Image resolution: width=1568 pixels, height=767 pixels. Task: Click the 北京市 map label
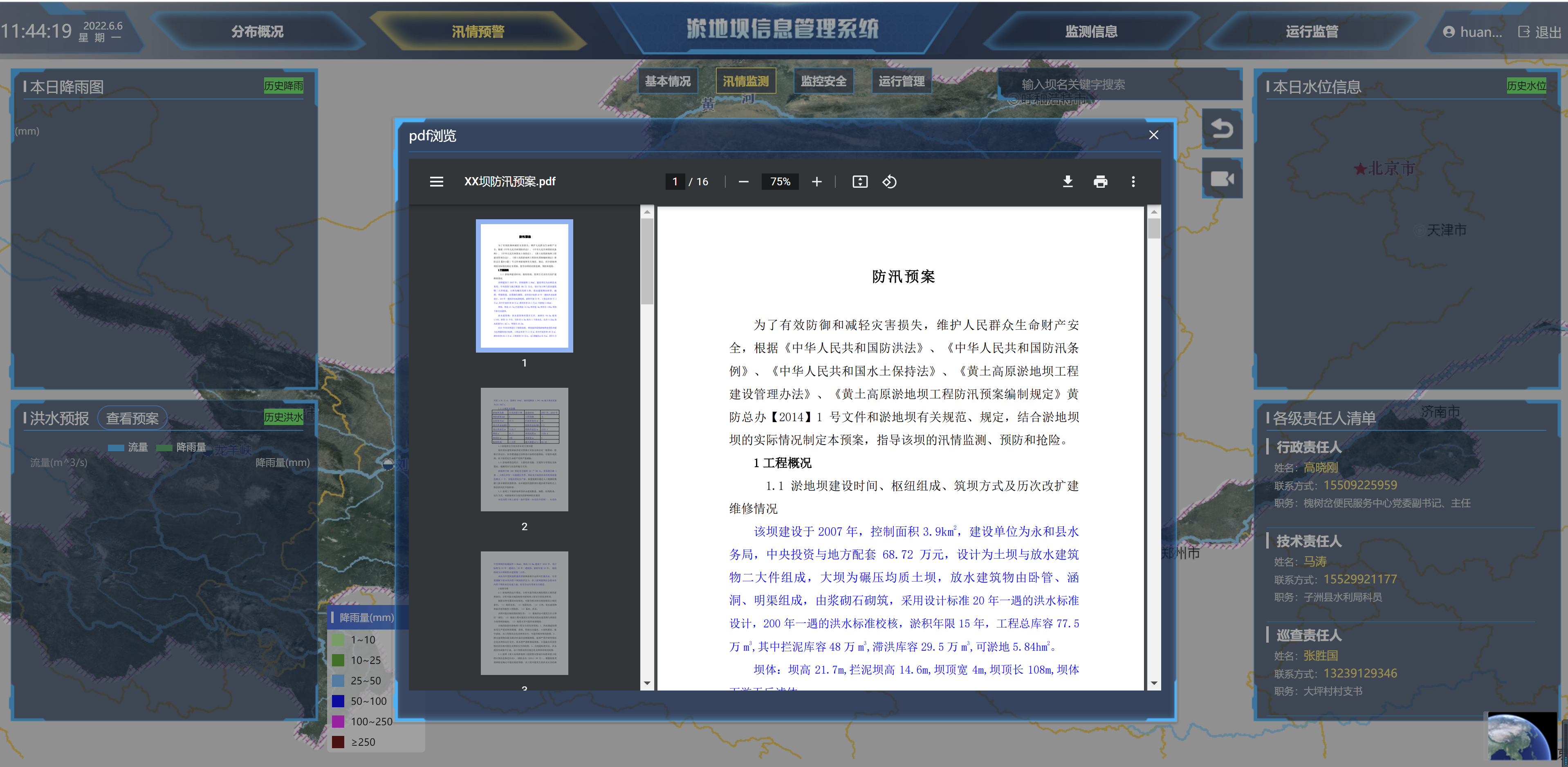point(1391,169)
